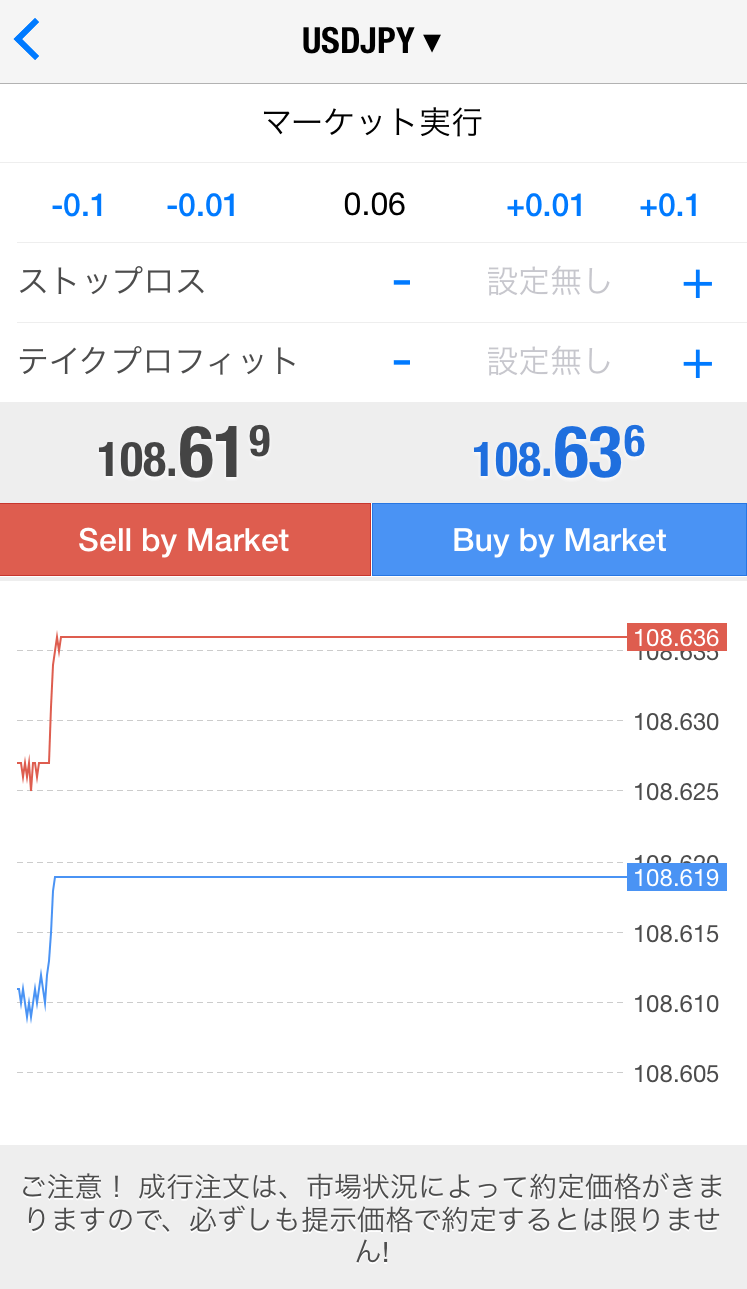The image size is (747, 1289).
Task: Tap the plus icon for ストップロス
Action: tap(697, 285)
